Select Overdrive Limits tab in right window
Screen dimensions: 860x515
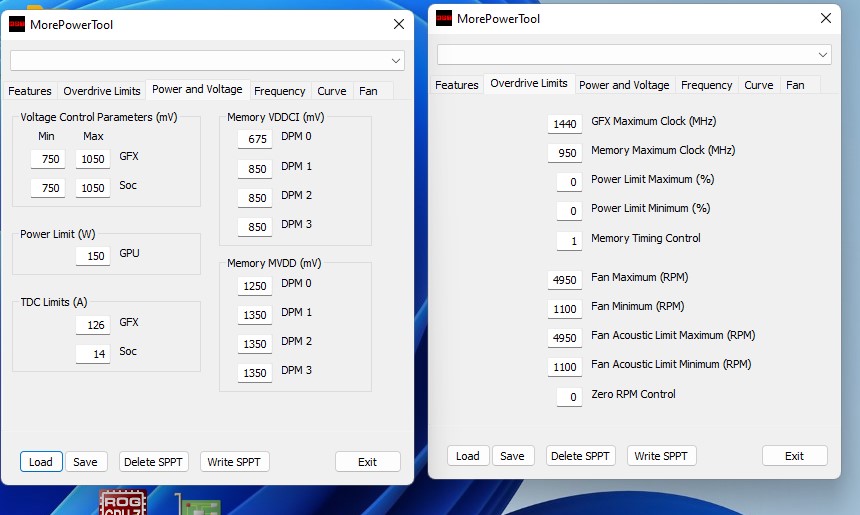[x=529, y=83]
